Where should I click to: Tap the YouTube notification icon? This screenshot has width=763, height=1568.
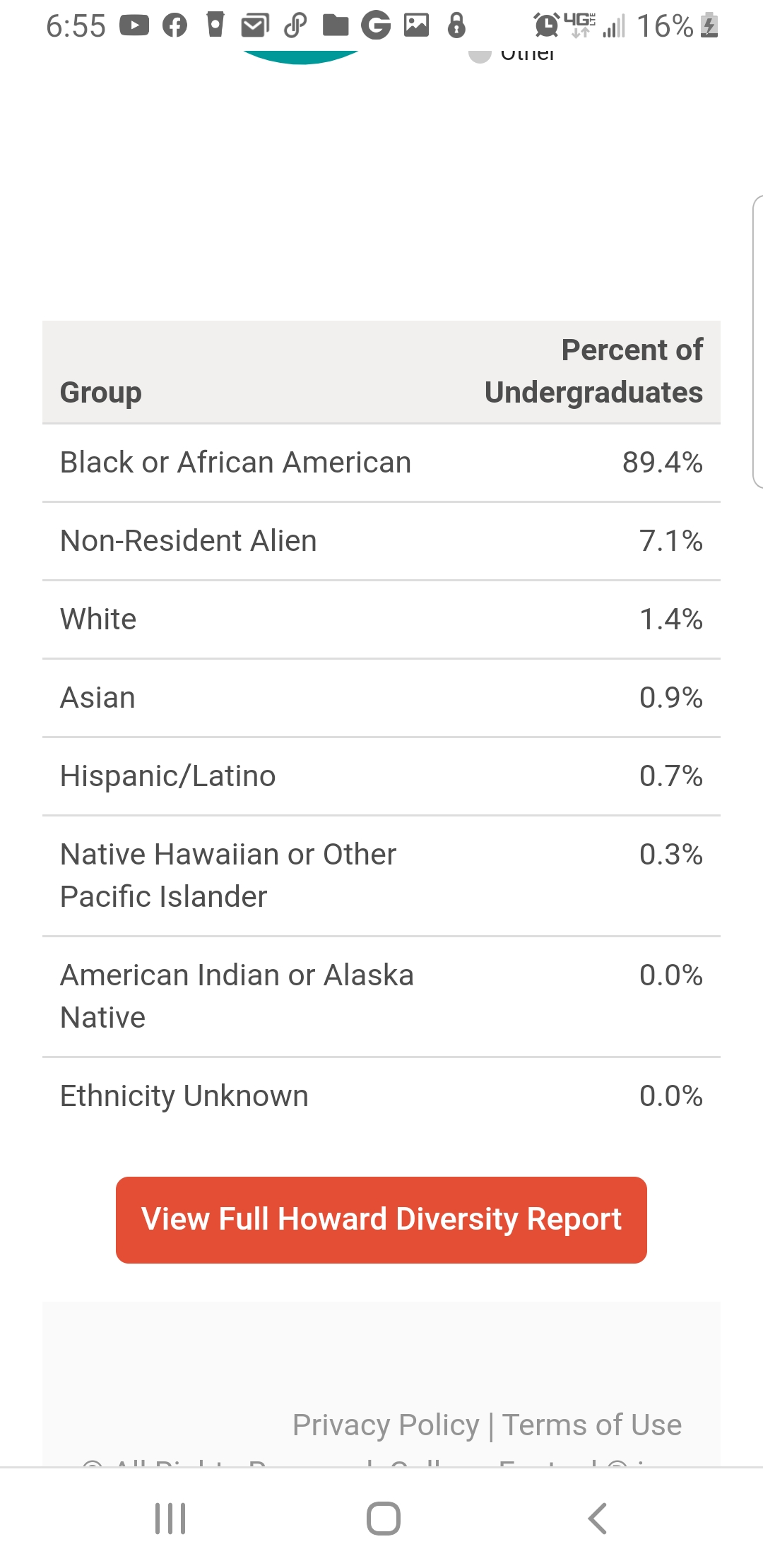tap(134, 26)
